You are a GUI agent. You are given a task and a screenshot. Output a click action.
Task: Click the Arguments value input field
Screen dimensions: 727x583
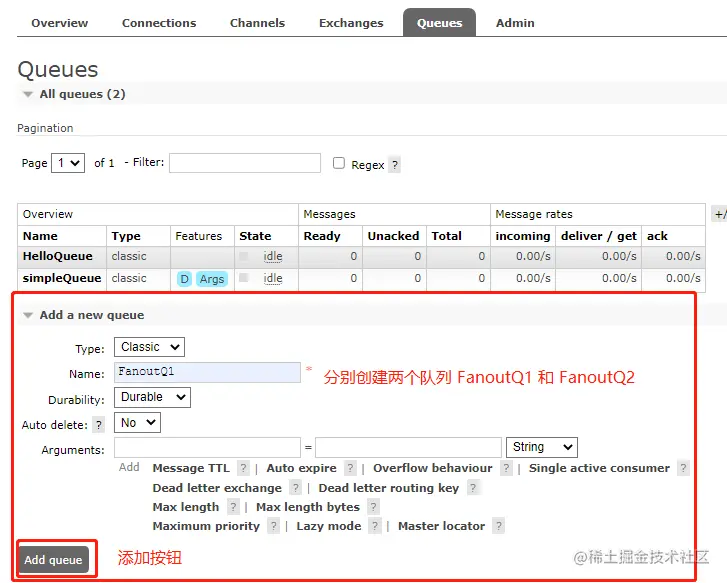pyautogui.click(x=408, y=447)
